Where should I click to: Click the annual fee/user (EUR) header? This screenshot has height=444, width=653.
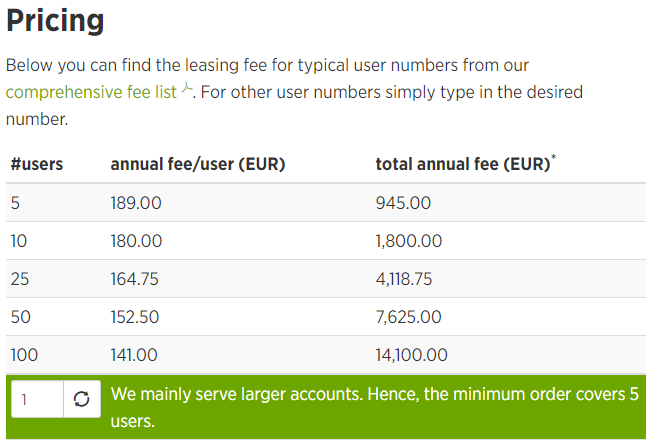(198, 164)
